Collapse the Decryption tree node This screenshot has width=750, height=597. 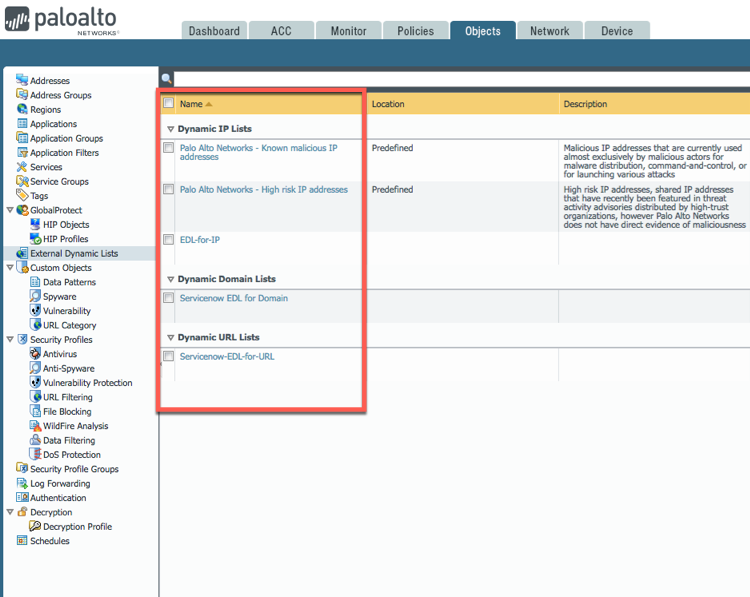[x=10, y=512]
